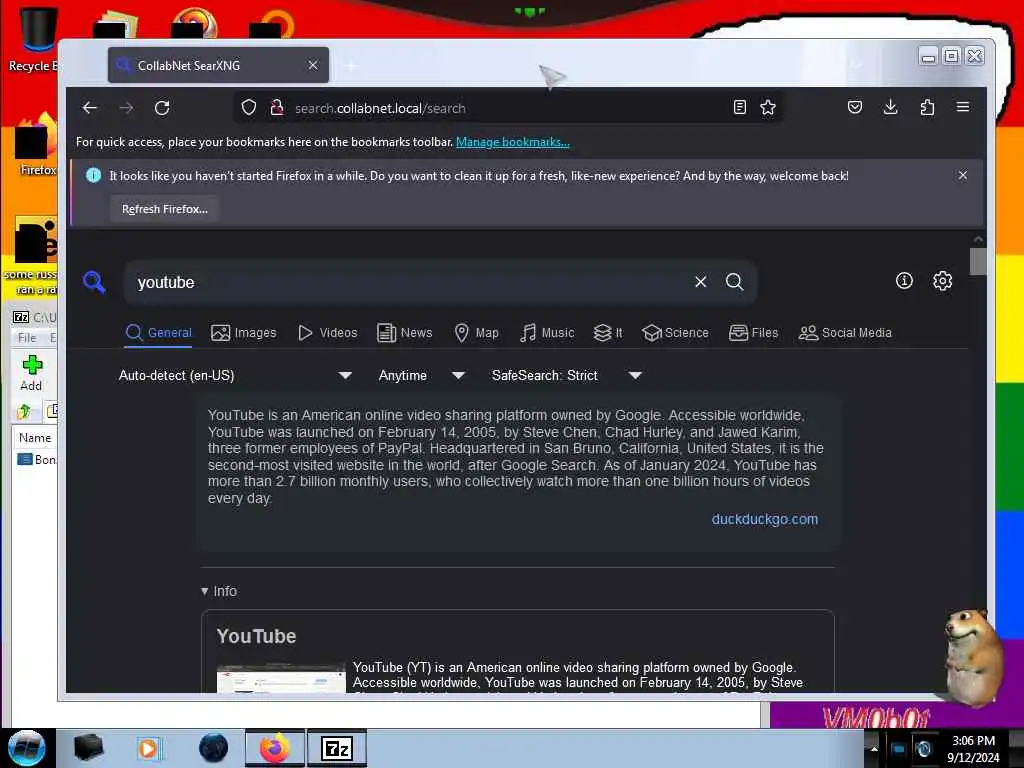The width and height of the screenshot is (1024, 768).
Task: Open the Firefox downloads arrow icon
Action: tap(891, 107)
